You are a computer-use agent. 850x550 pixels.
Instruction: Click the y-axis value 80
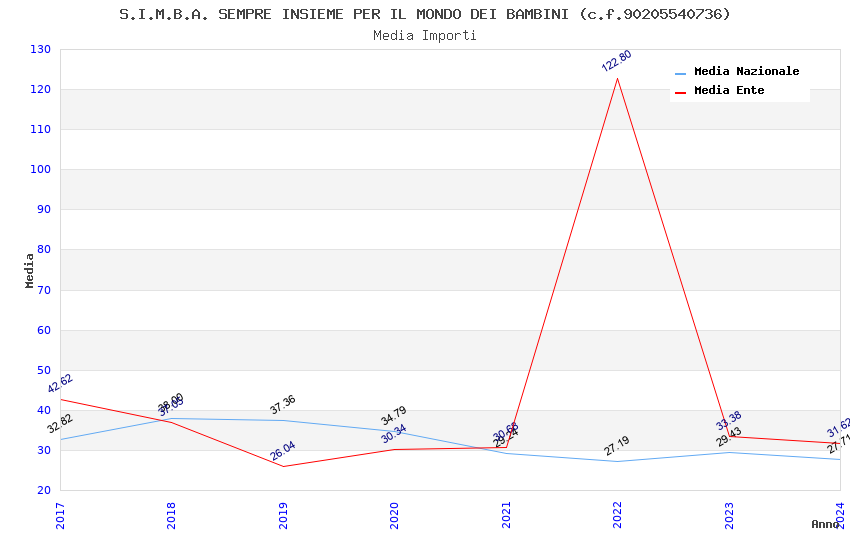pos(44,250)
